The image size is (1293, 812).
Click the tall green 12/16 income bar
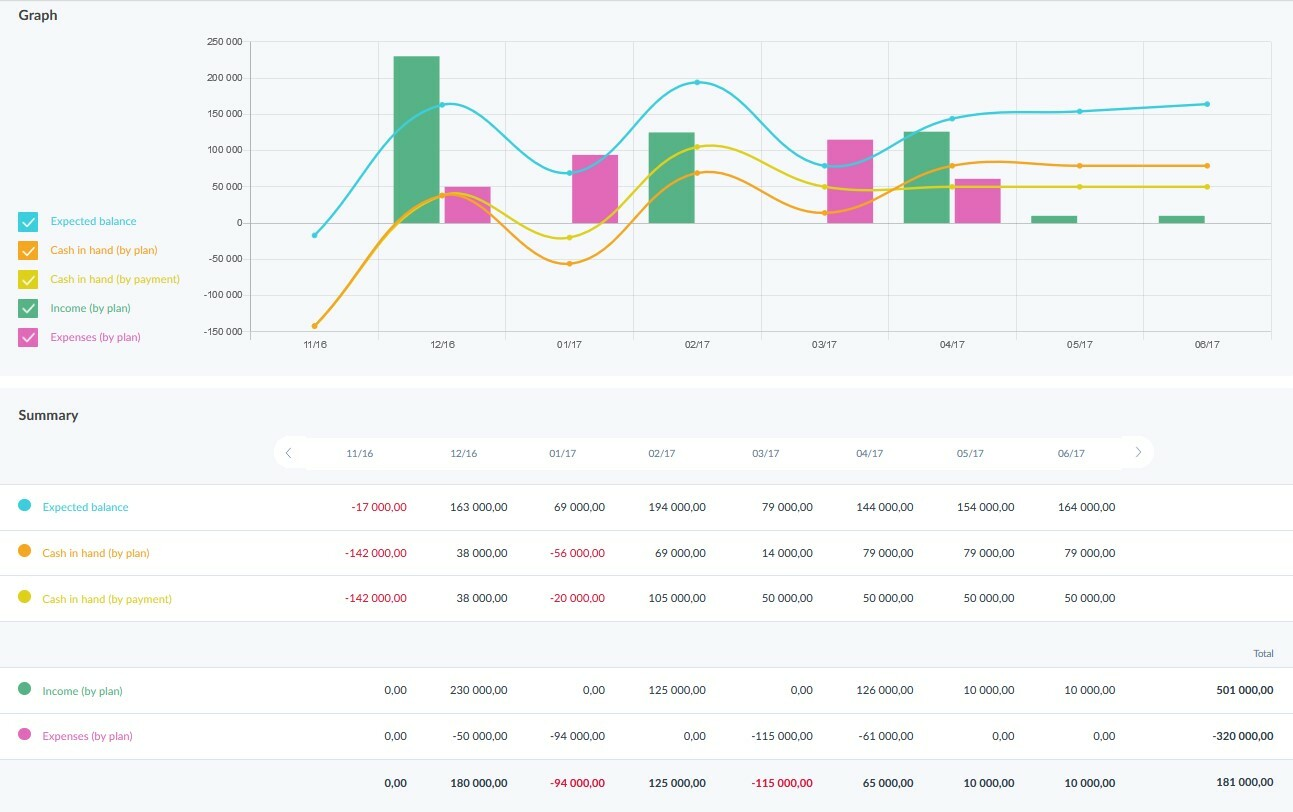(416, 140)
